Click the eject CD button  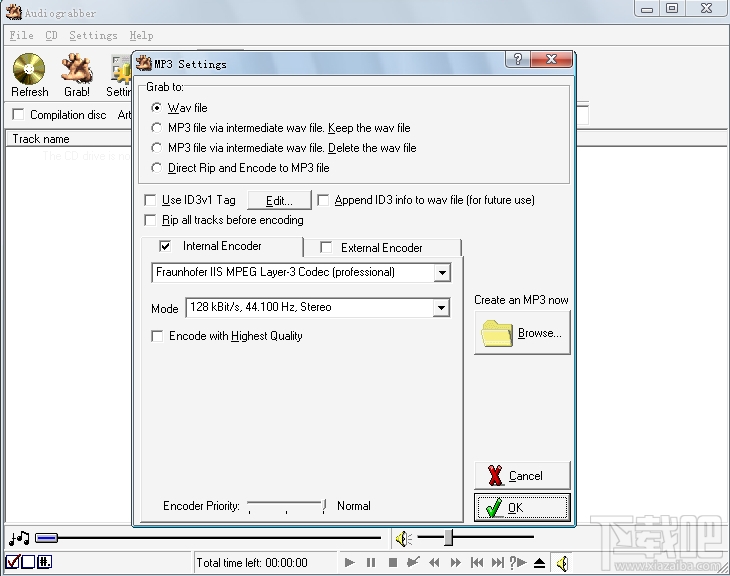(539, 562)
